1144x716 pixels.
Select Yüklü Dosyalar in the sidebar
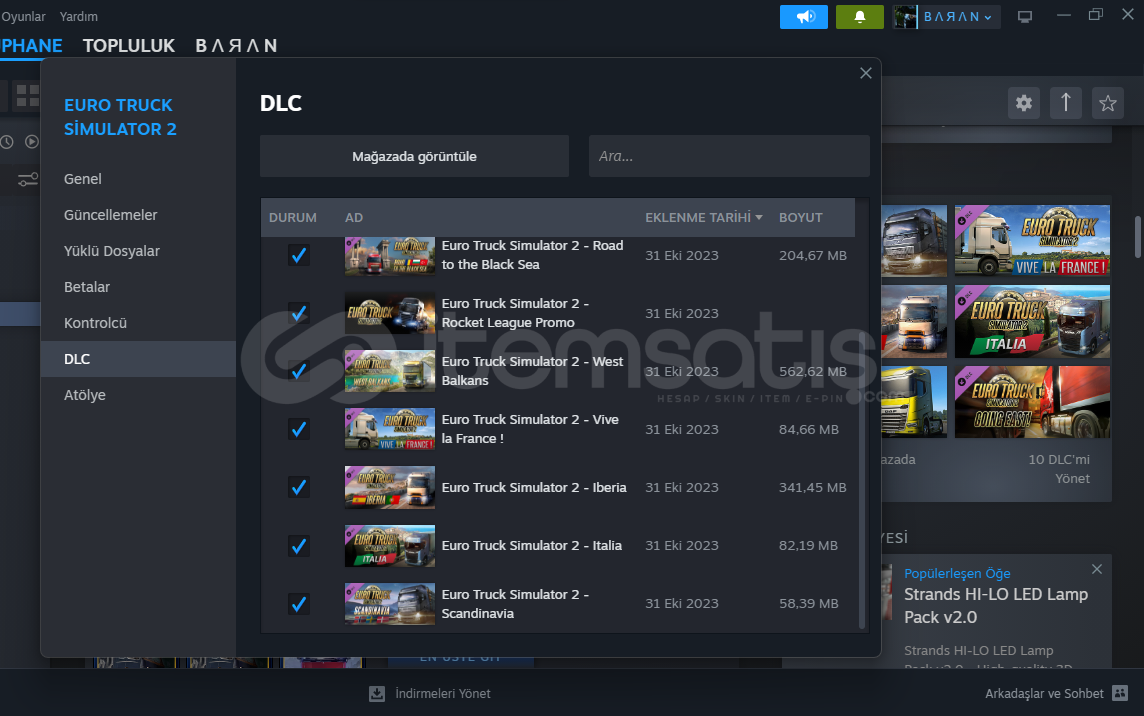click(138, 251)
